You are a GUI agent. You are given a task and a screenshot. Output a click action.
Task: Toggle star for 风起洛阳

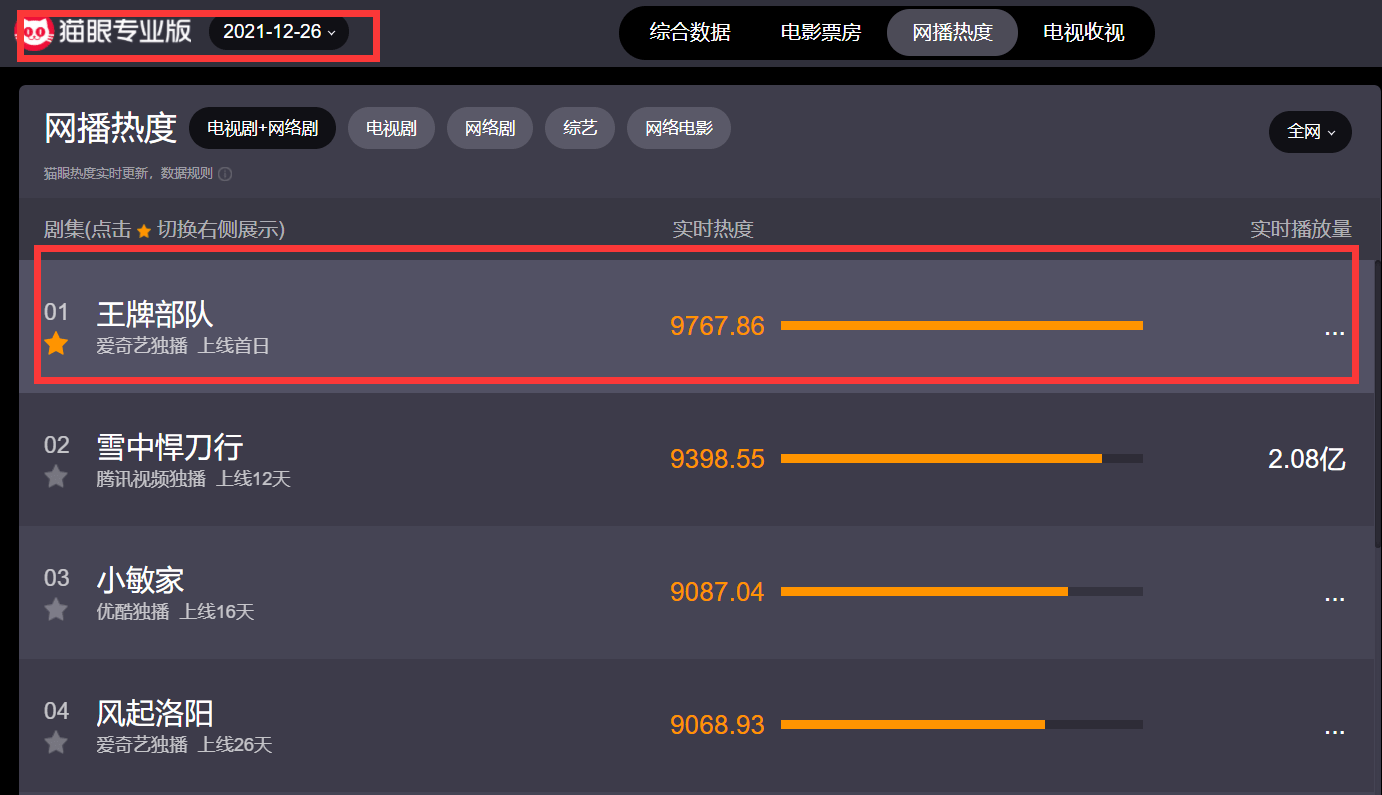tap(56, 743)
